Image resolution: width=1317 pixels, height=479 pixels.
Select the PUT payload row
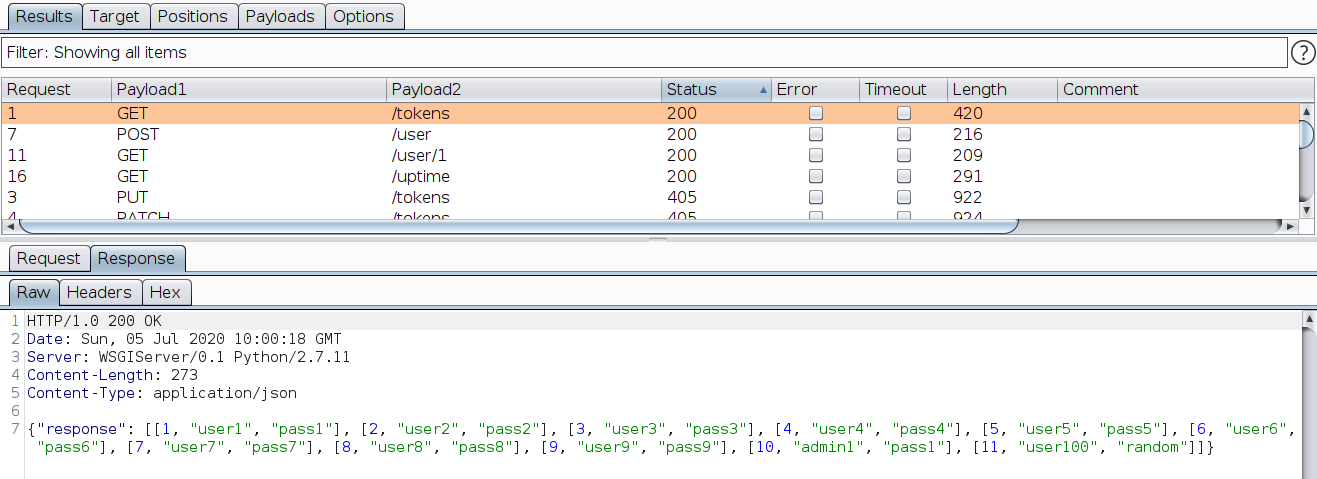pyautogui.click(x=650, y=197)
